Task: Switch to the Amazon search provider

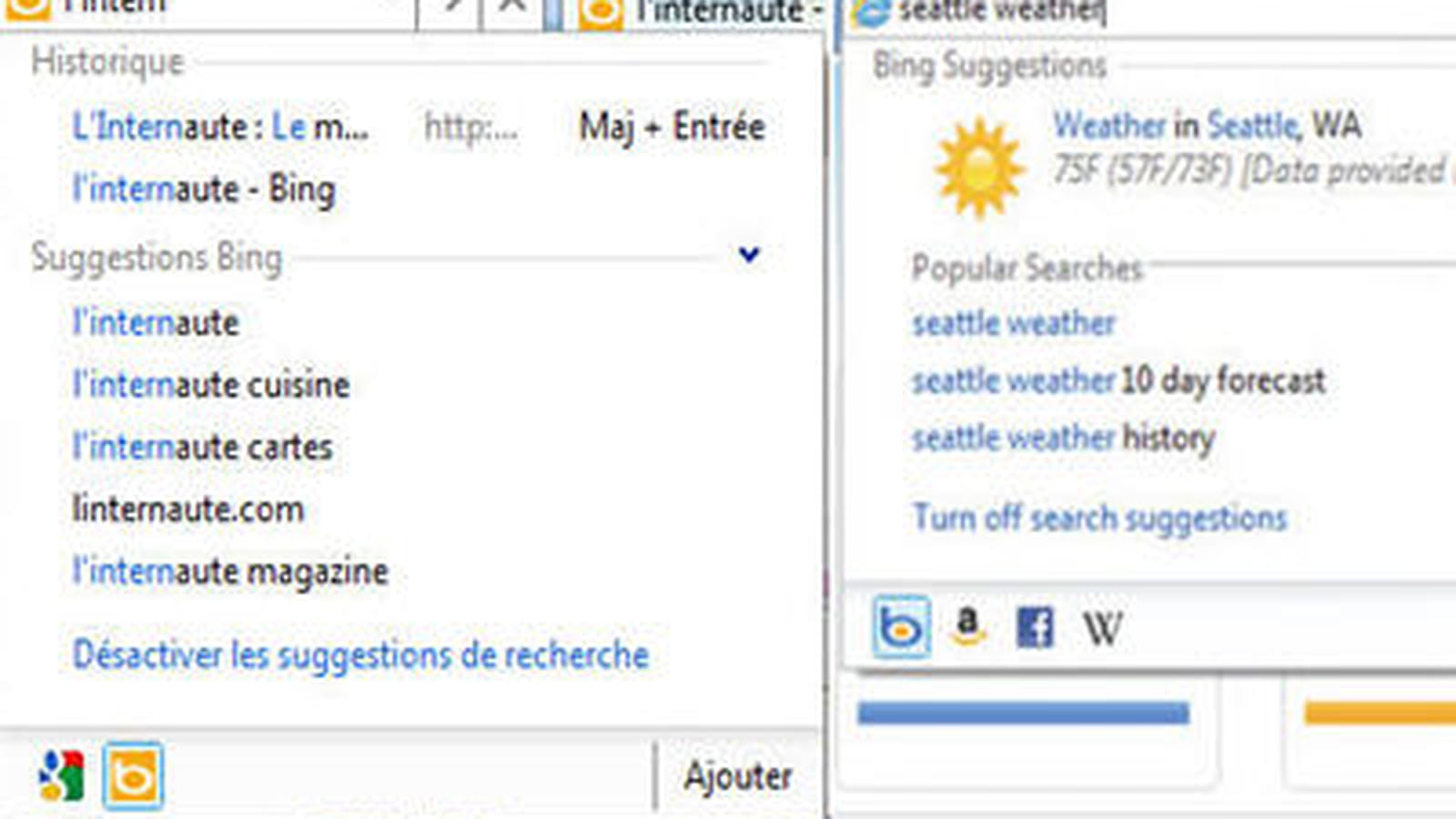Action: pyautogui.click(x=968, y=627)
